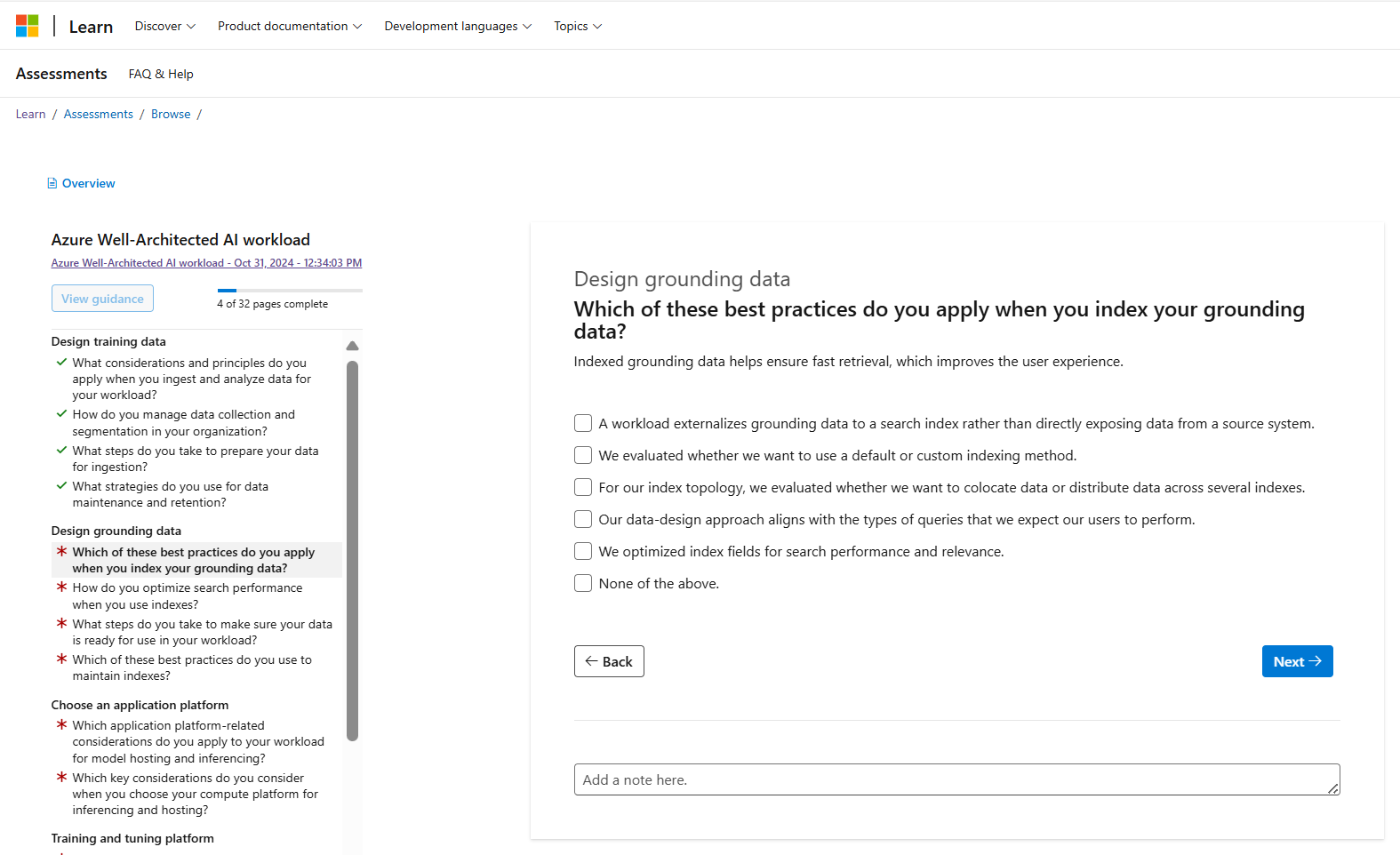
Task: Click the green checkmark beside 'How do you manage data collection'
Action: (x=61, y=414)
